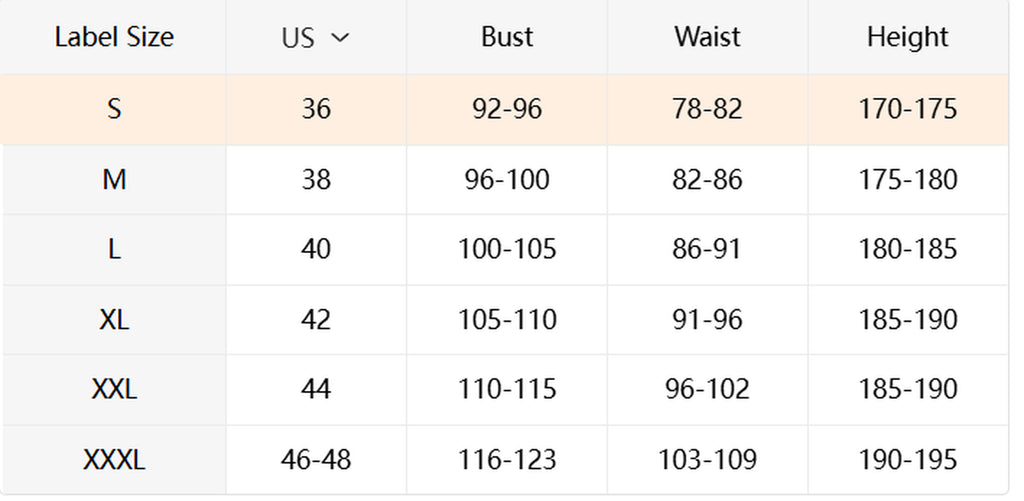Open the US size system dropdown
This screenshot has width=1024, height=501.
[x=316, y=38]
